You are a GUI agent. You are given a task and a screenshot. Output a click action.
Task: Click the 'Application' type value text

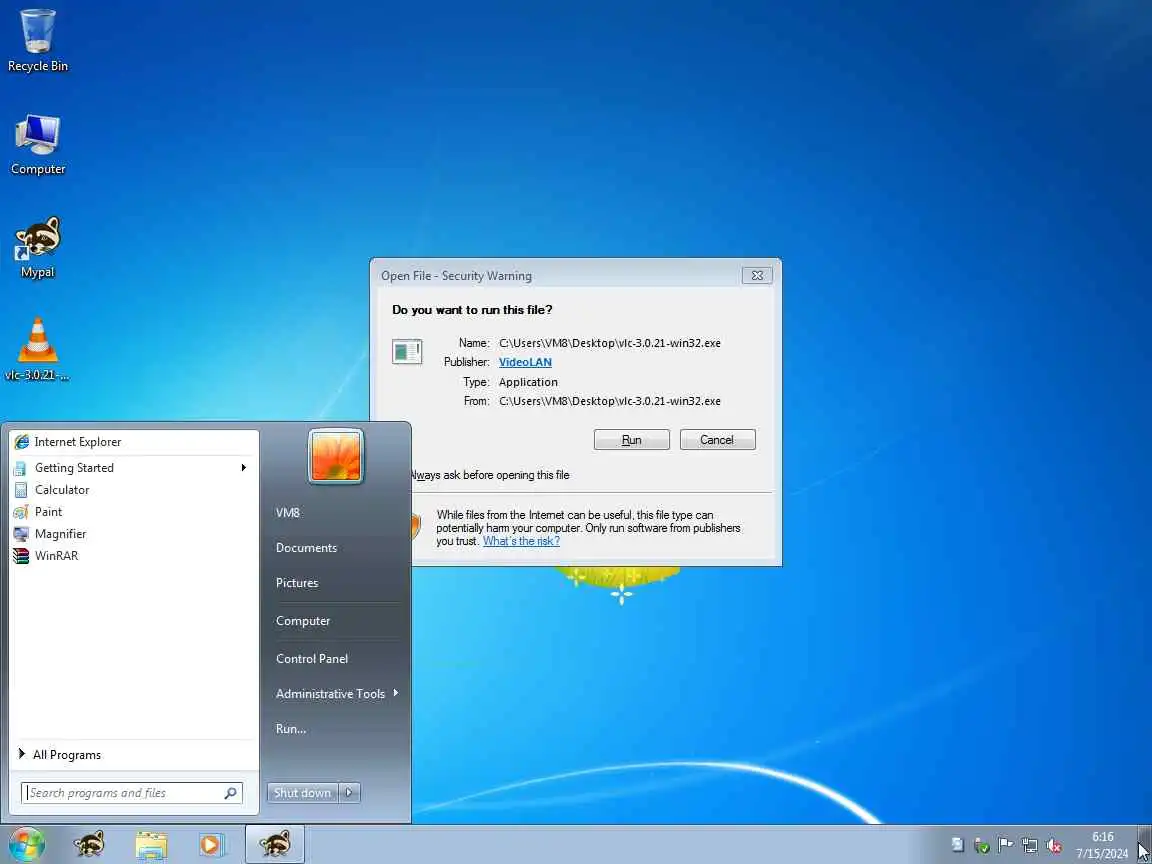pyautogui.click(x=528, y=381)
